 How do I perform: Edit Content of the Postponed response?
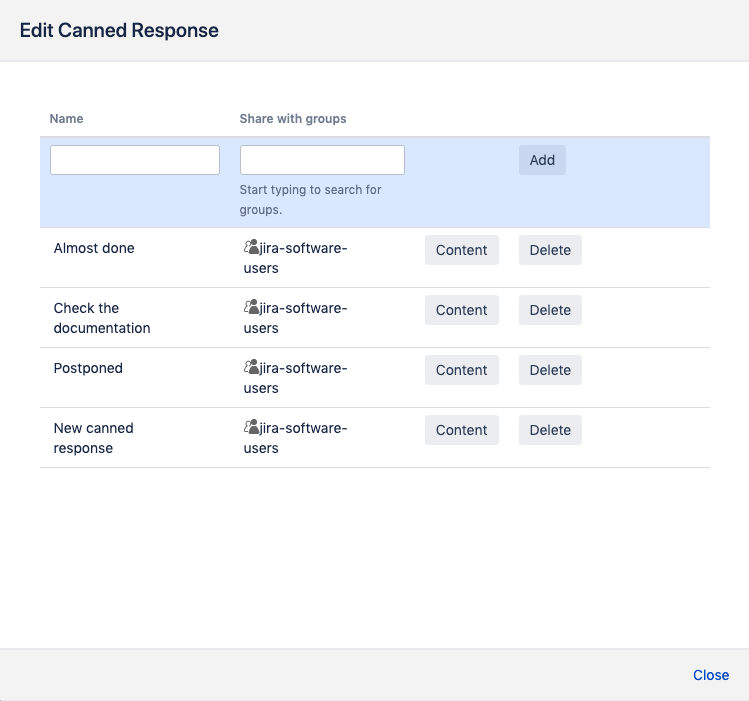point(461,370)
